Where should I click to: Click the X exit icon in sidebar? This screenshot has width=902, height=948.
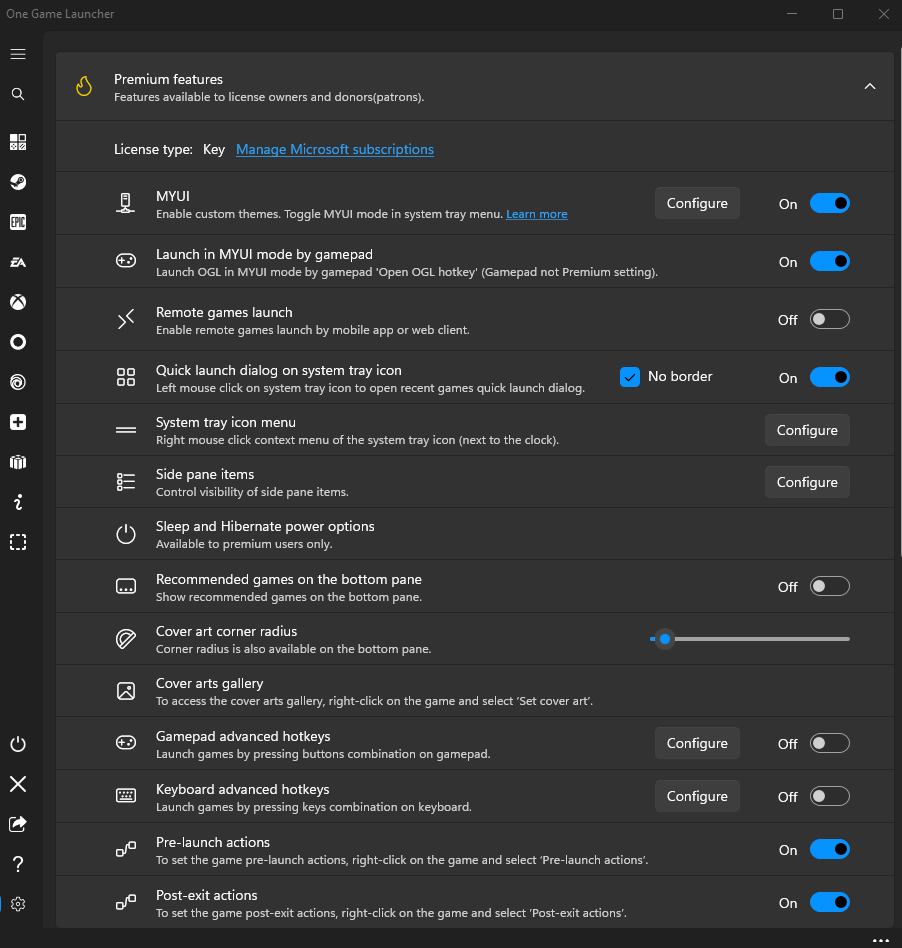(x=18, y=784)
